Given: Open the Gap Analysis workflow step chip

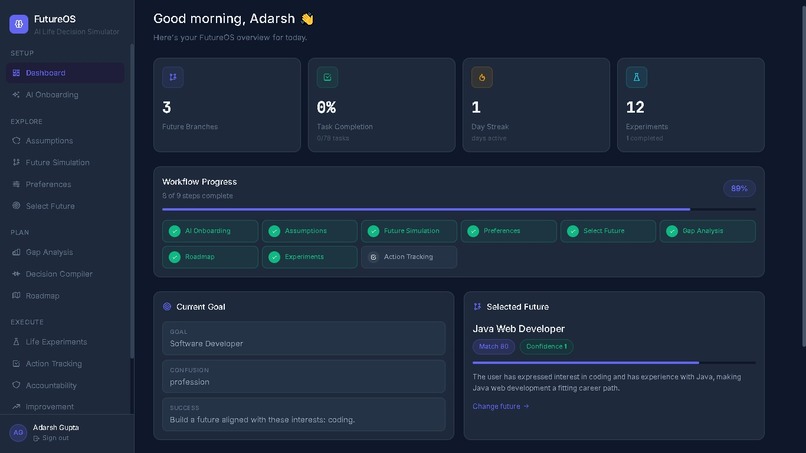Looking at the screenshot, I should (x=707, y=231).
